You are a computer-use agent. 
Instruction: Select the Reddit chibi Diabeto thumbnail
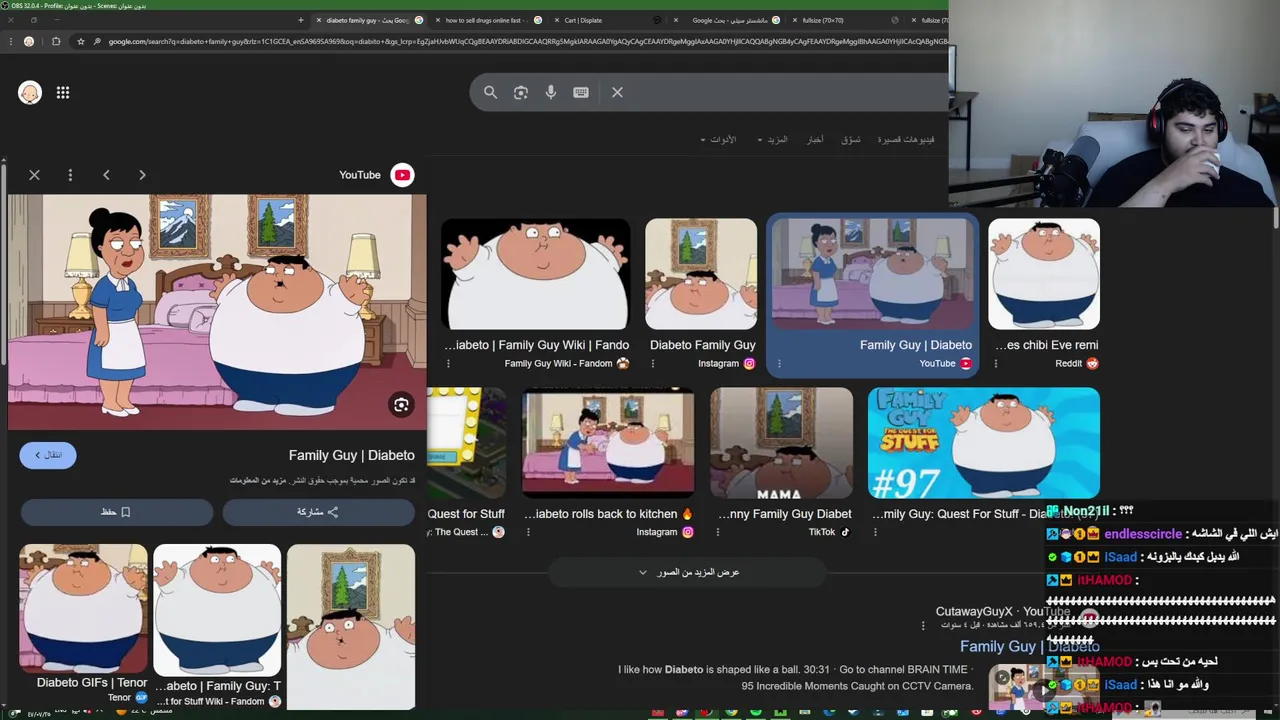pyautogui.click(x=1044, y=274)
